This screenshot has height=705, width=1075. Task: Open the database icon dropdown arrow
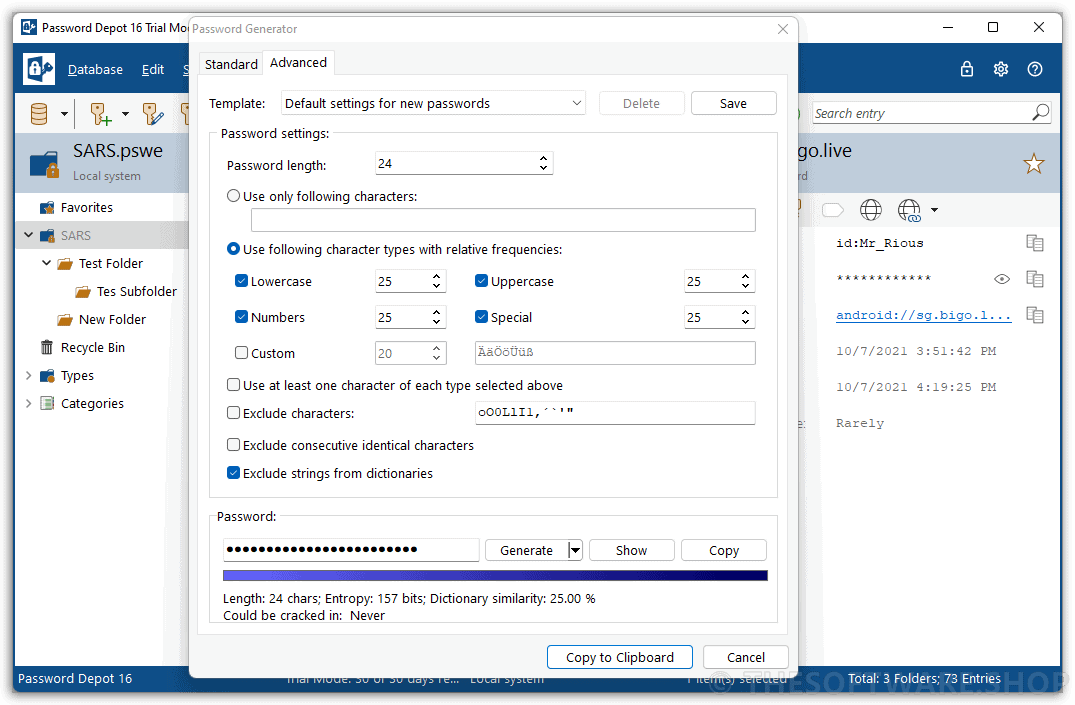click(x=64, y=114)
